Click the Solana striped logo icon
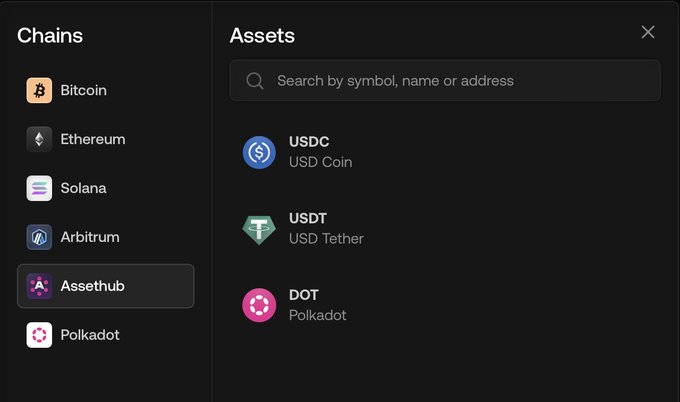This screenshot has width=680, height=402. click(x=39, y=188)
